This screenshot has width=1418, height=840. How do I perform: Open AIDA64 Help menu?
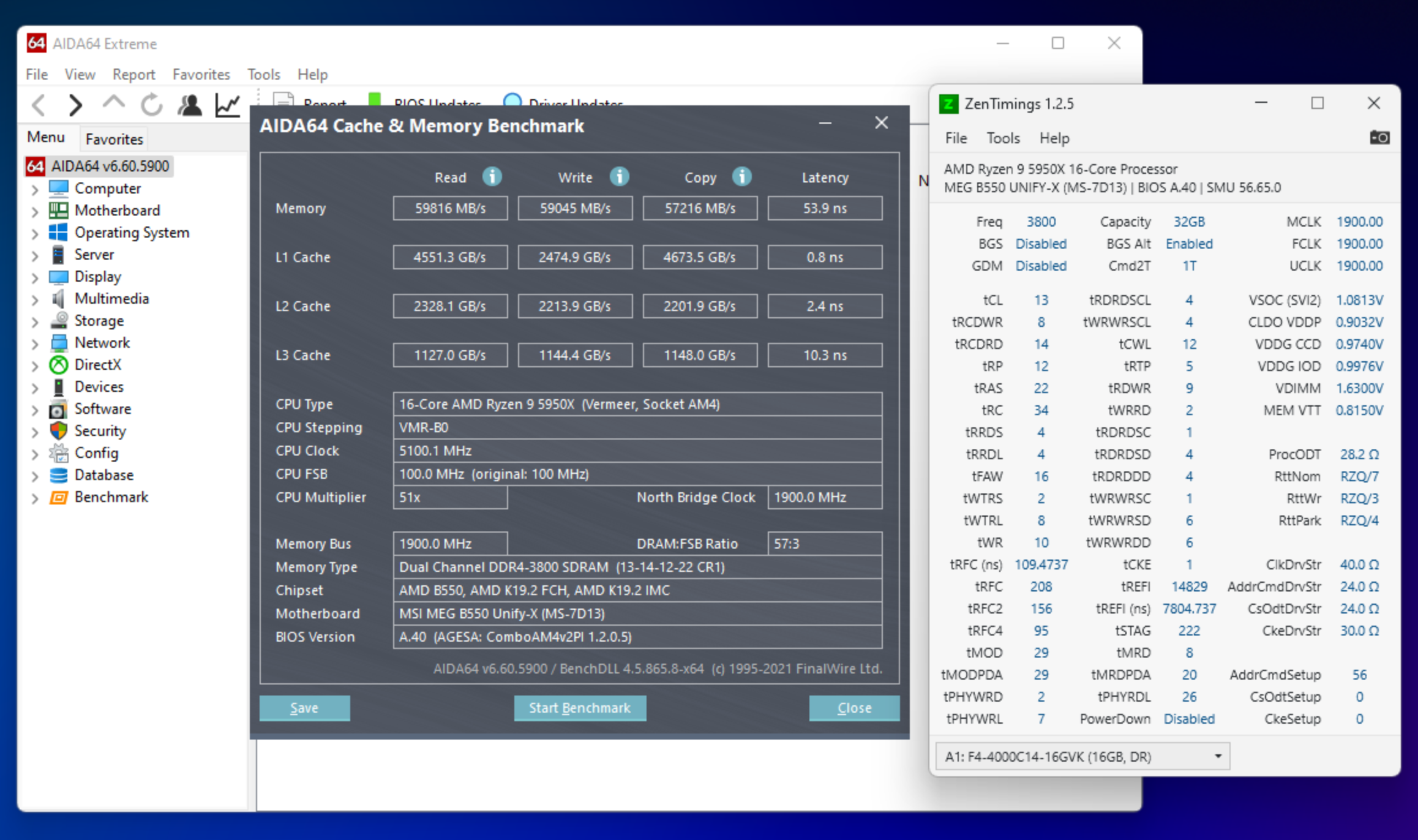pos(312,74)
